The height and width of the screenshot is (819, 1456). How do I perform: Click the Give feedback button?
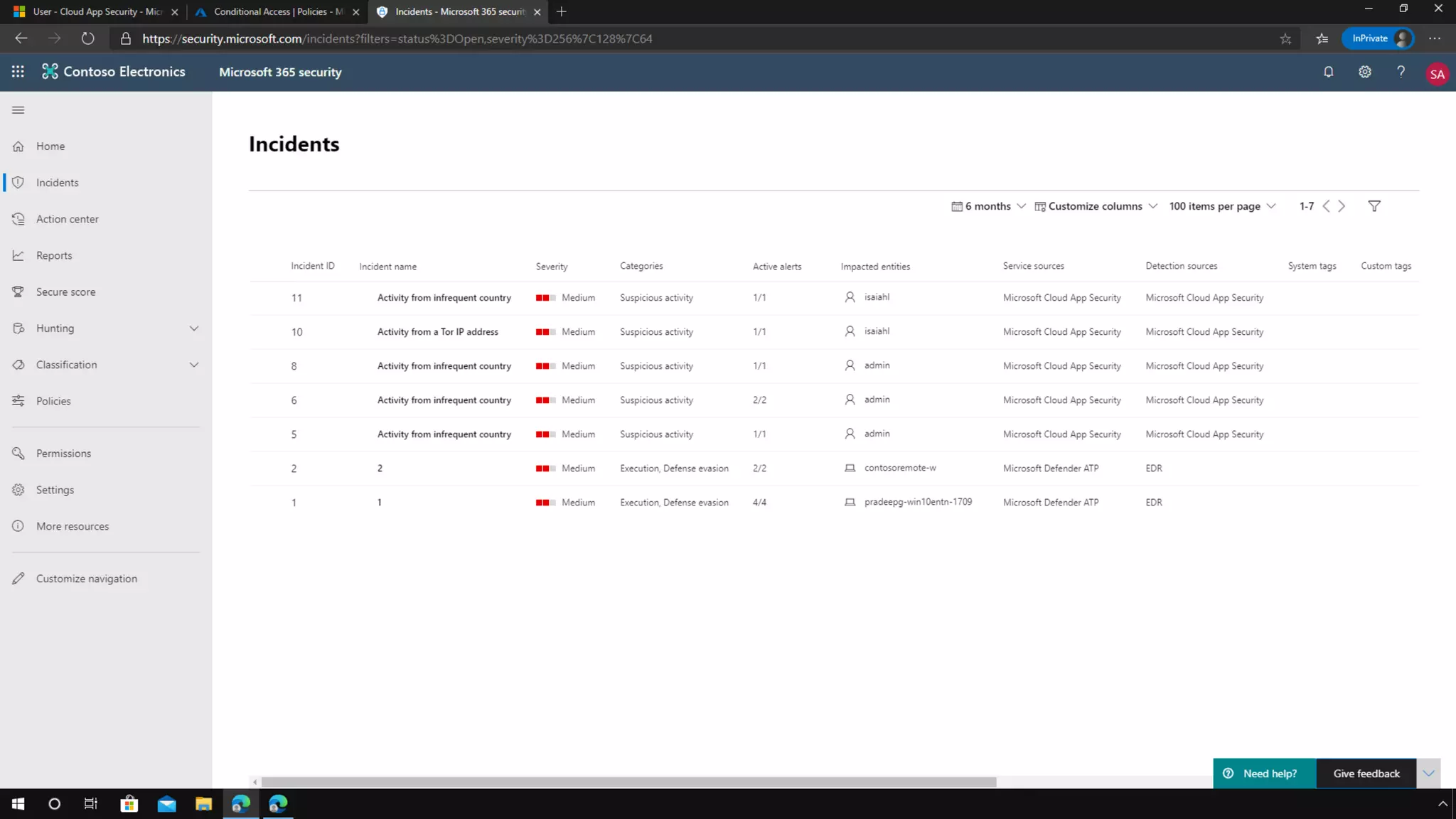click(1366, 773)
